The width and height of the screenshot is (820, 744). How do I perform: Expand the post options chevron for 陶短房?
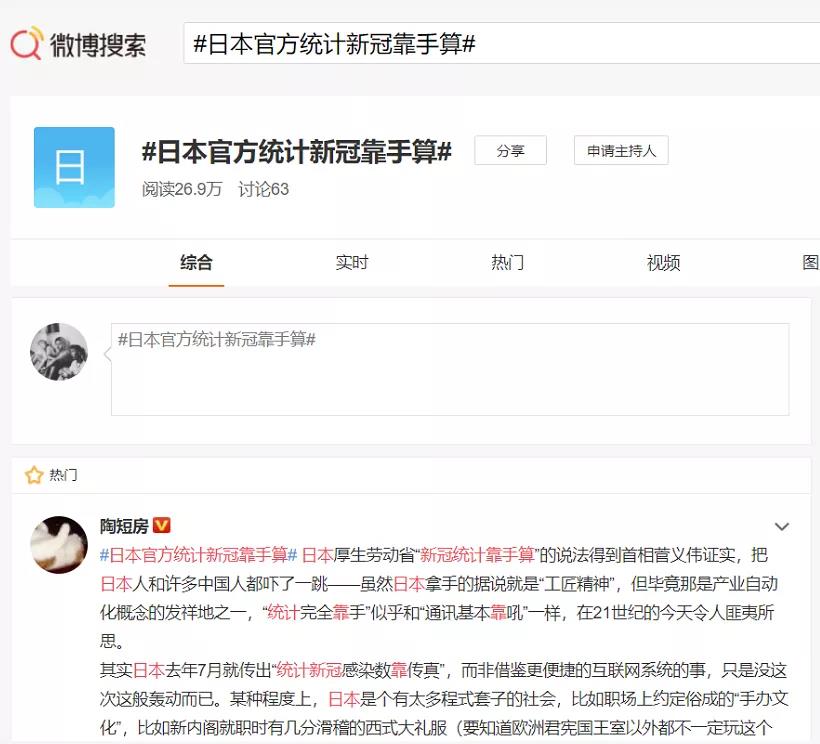[x=781, y=526]
